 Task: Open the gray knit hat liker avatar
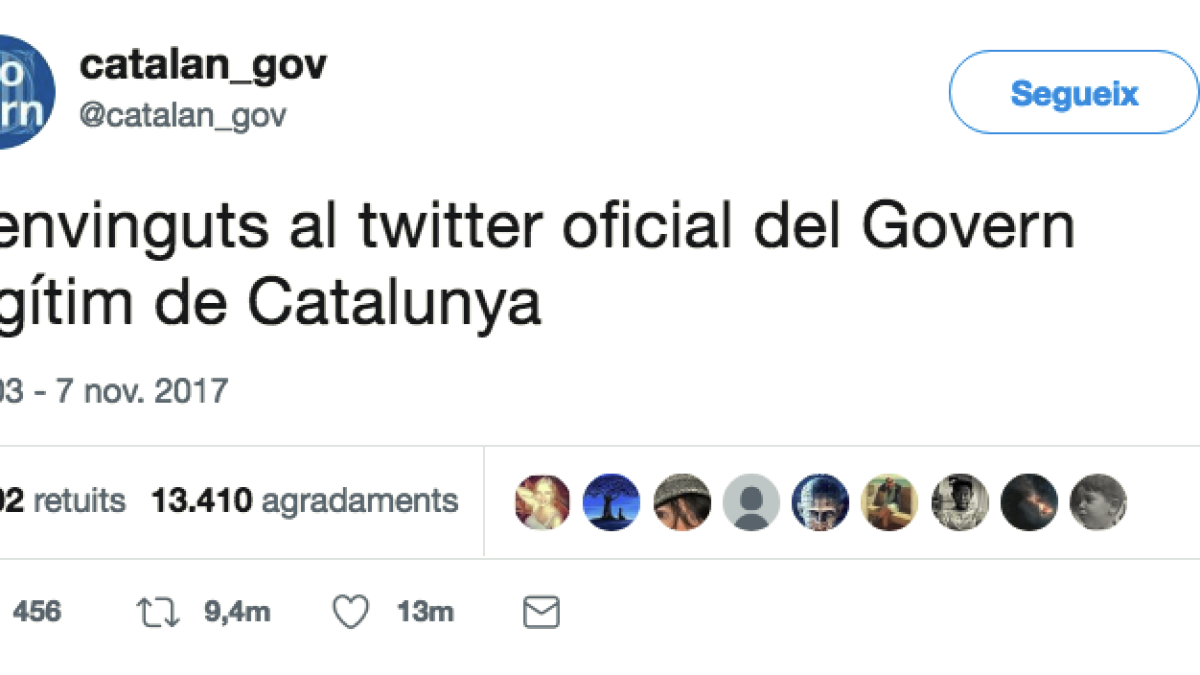coord(682,502)
